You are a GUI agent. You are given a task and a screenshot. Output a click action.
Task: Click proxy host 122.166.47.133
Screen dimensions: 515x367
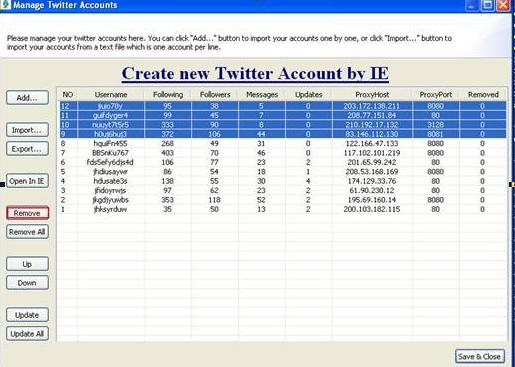click(x=372, y=144)
